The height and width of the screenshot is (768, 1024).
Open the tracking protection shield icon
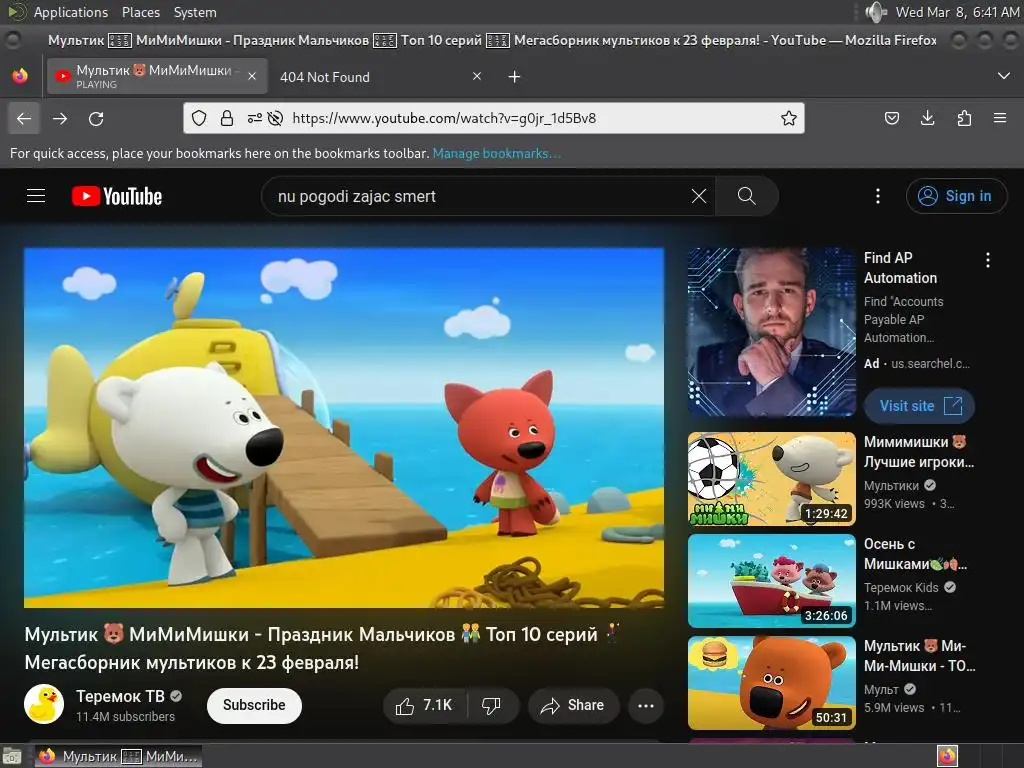tap(199, 118)
